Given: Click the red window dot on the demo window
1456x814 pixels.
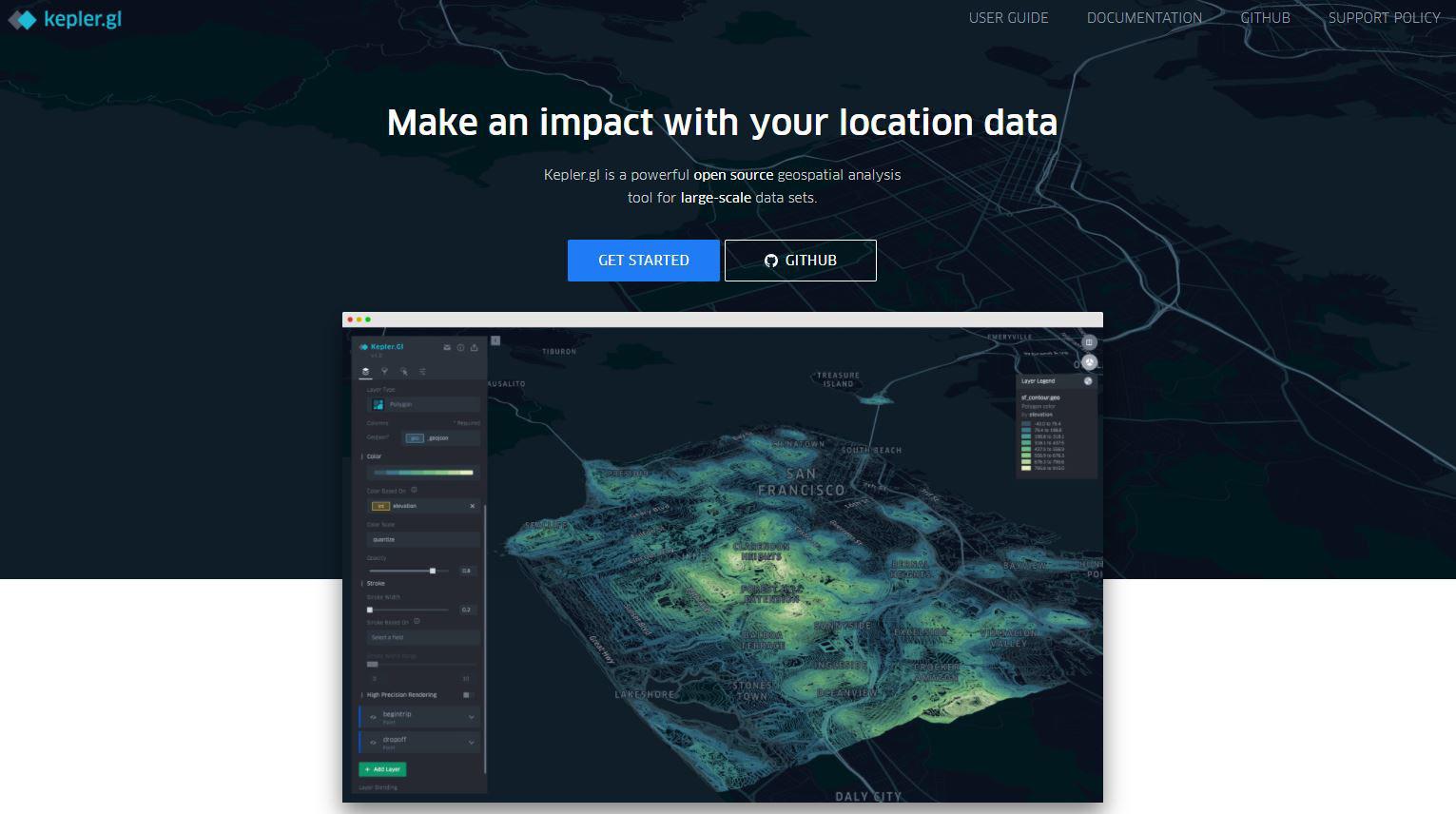Looking at the screenshot, I should tap(350, 320).
